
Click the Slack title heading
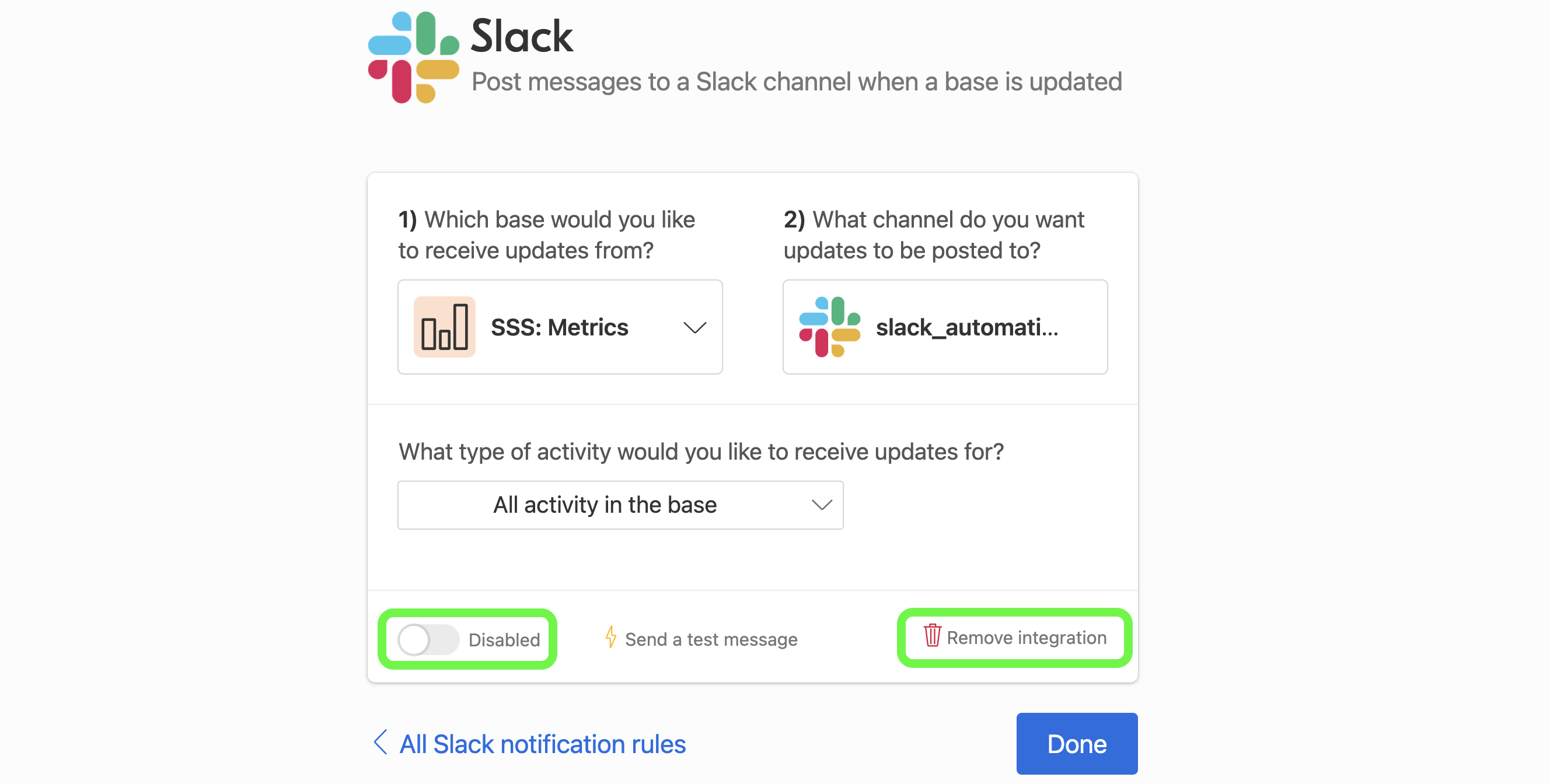[x=522, y=37]
